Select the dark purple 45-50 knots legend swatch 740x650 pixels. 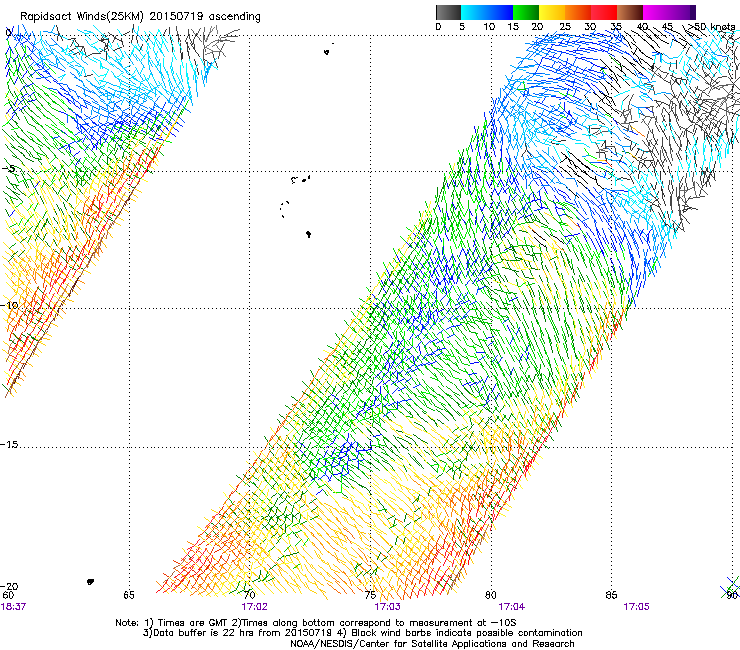(x=682, y=12)
